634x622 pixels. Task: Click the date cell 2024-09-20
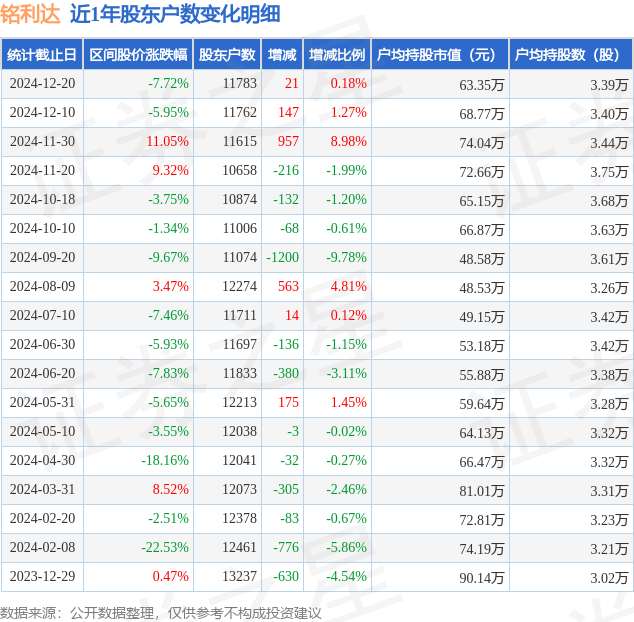[42, 258]
